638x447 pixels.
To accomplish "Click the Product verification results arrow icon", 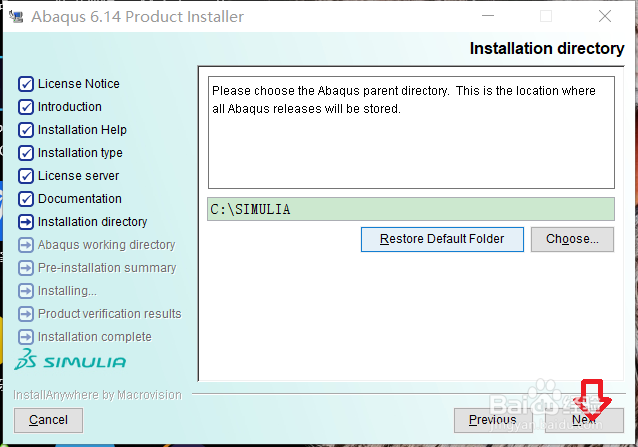I will [x=26, y=314].
